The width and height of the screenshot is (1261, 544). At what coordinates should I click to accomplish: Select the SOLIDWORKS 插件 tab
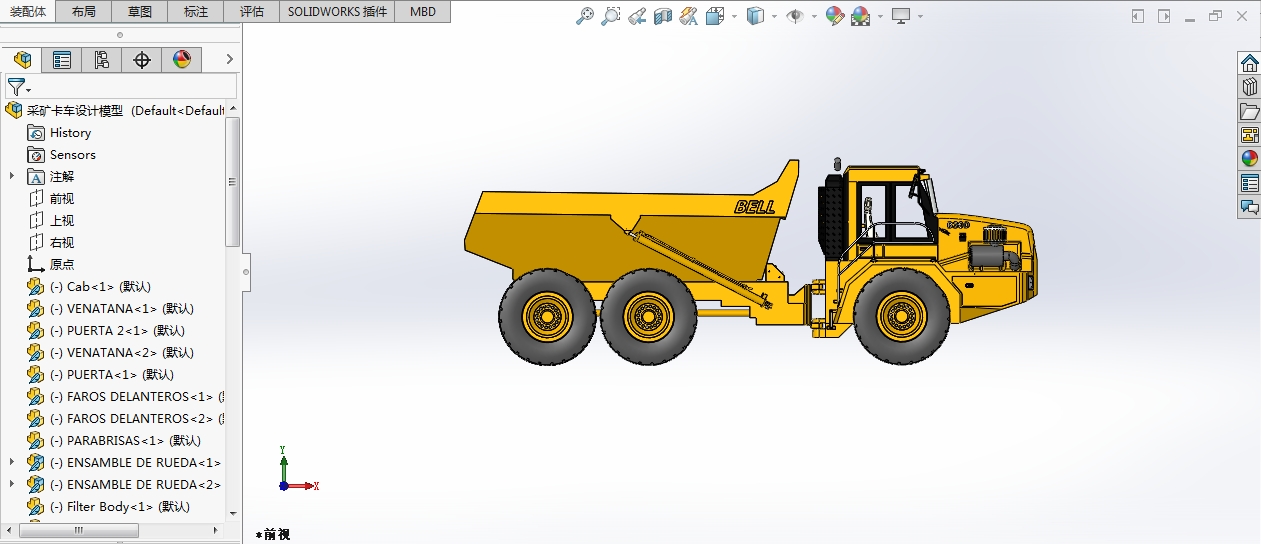(x=337, y=12)
